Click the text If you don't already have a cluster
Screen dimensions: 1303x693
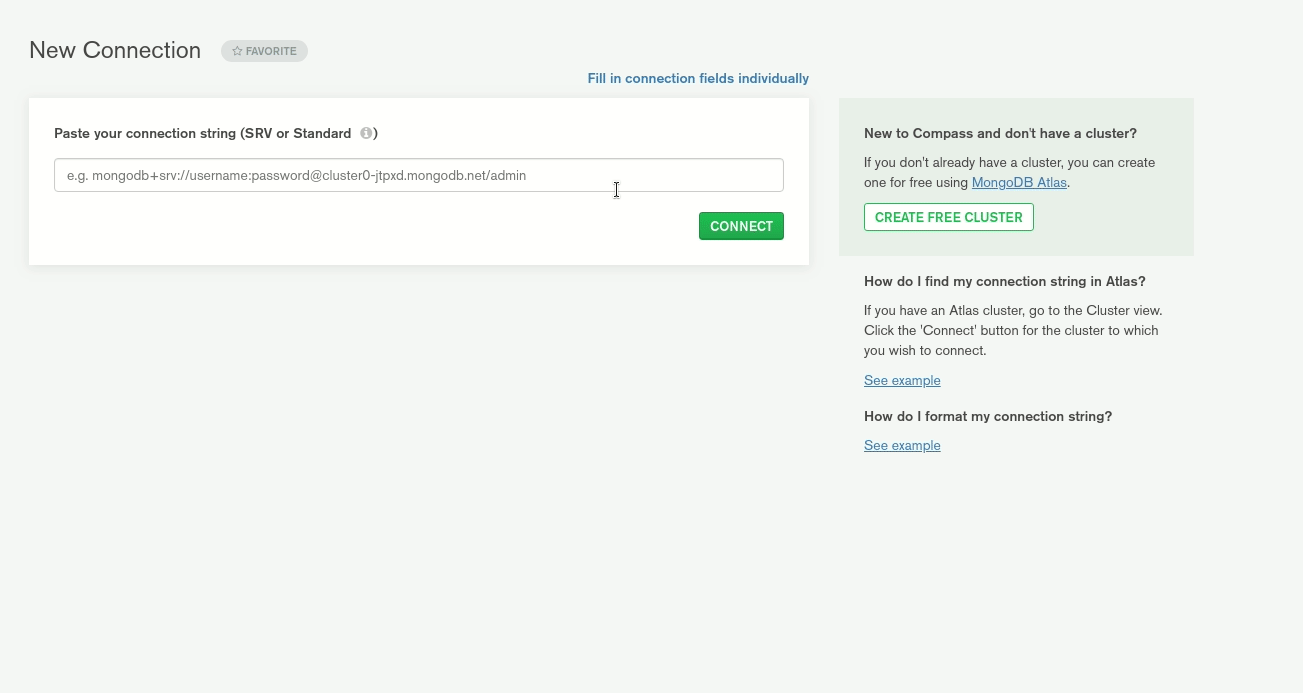tap(1008, 162)
